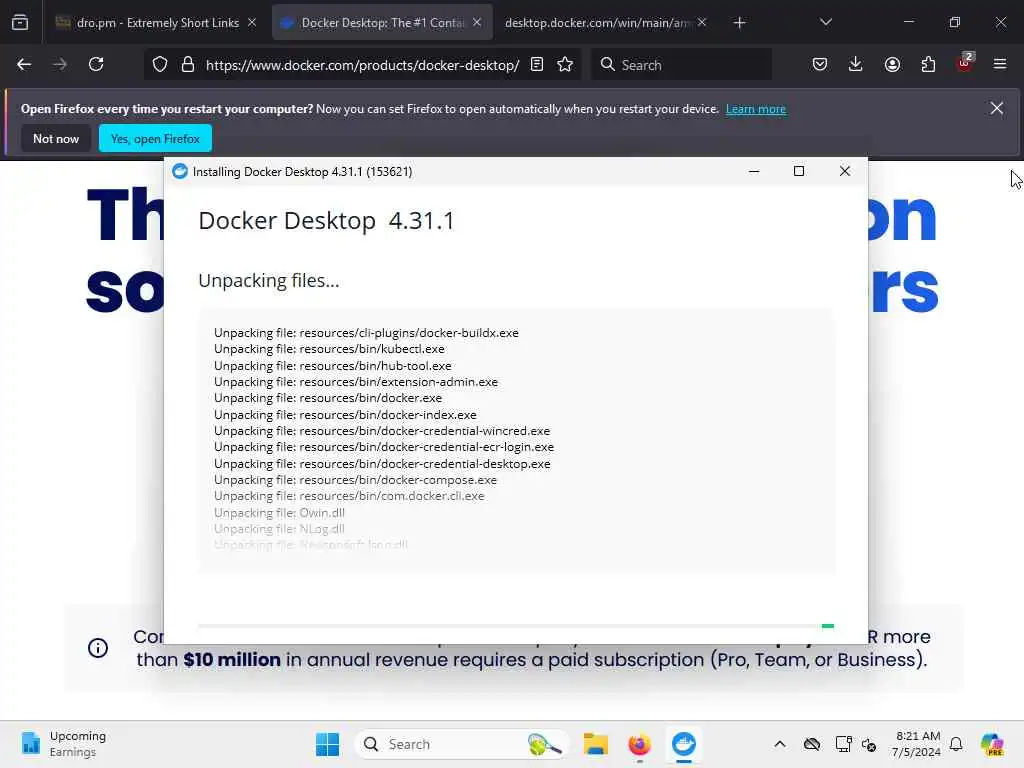Open clock and calendar at 8:21 AM
1024x768 pixels.
coord(917,744)
